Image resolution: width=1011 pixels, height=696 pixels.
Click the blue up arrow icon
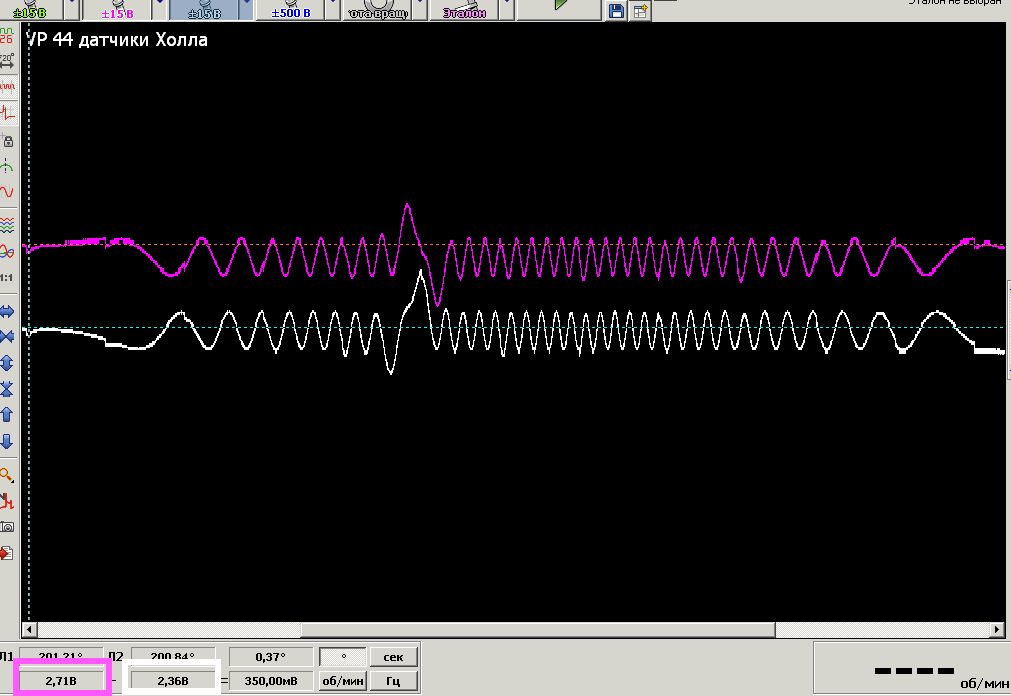(x=8, y=413)
